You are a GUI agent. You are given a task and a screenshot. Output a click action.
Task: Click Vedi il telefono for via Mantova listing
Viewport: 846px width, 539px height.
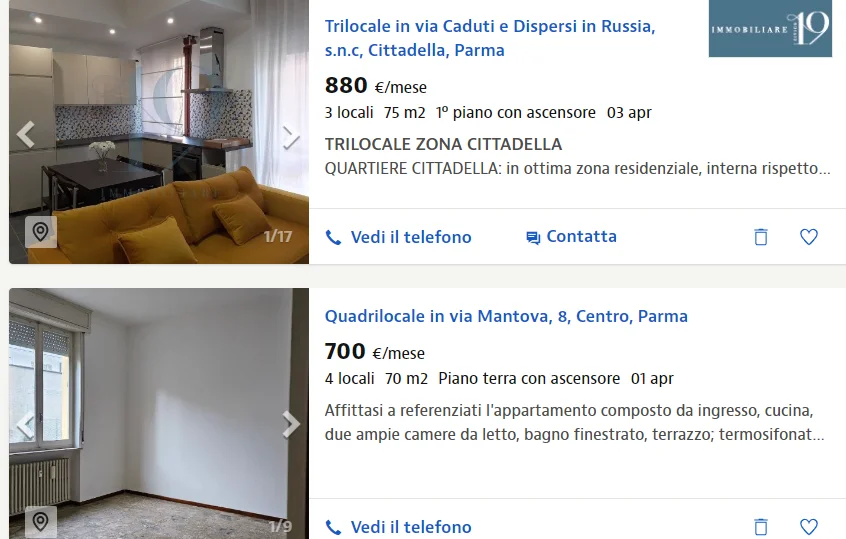398,527
